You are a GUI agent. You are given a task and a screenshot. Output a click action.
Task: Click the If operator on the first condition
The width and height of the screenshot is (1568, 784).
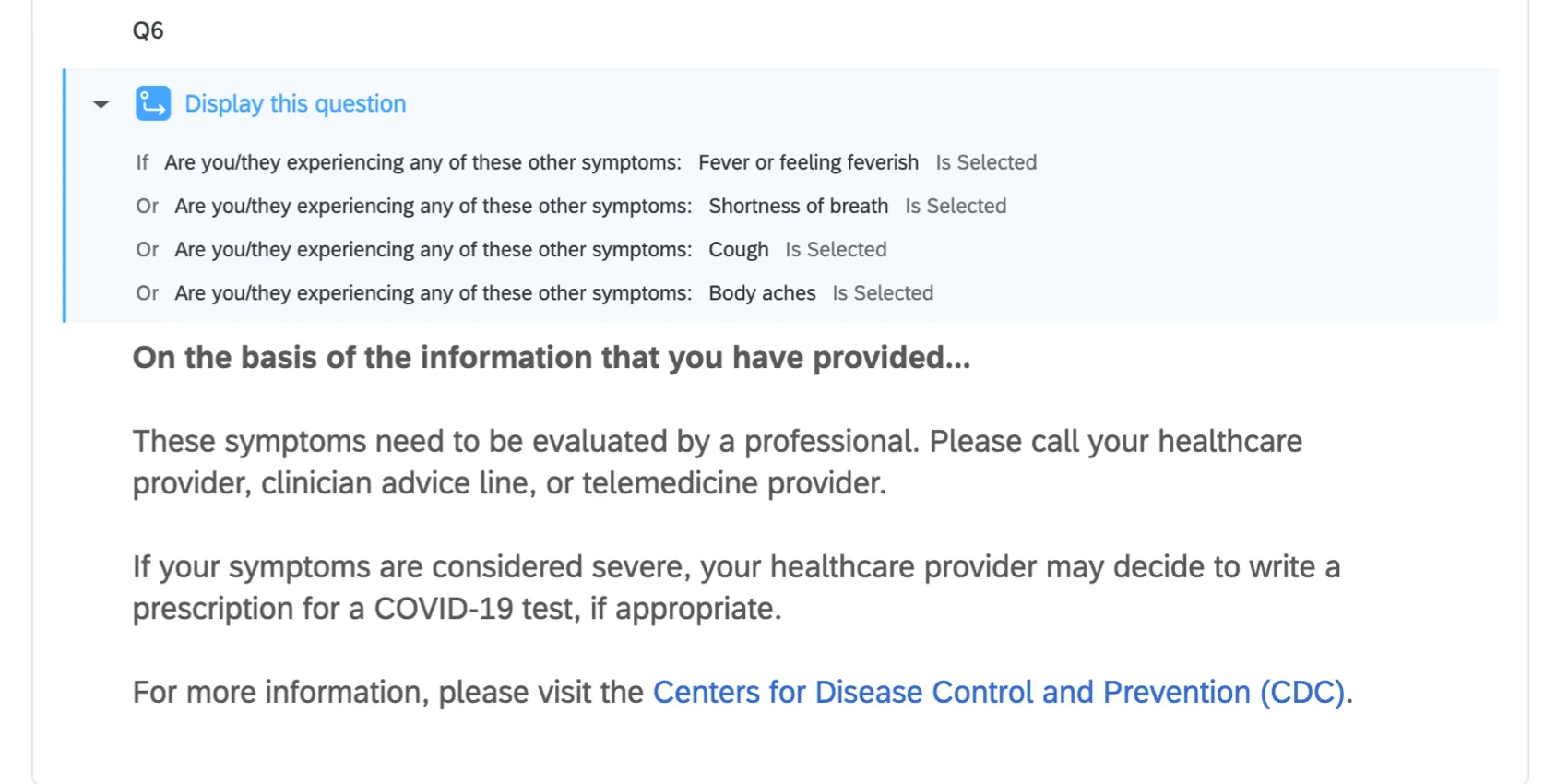pos(142,162)
